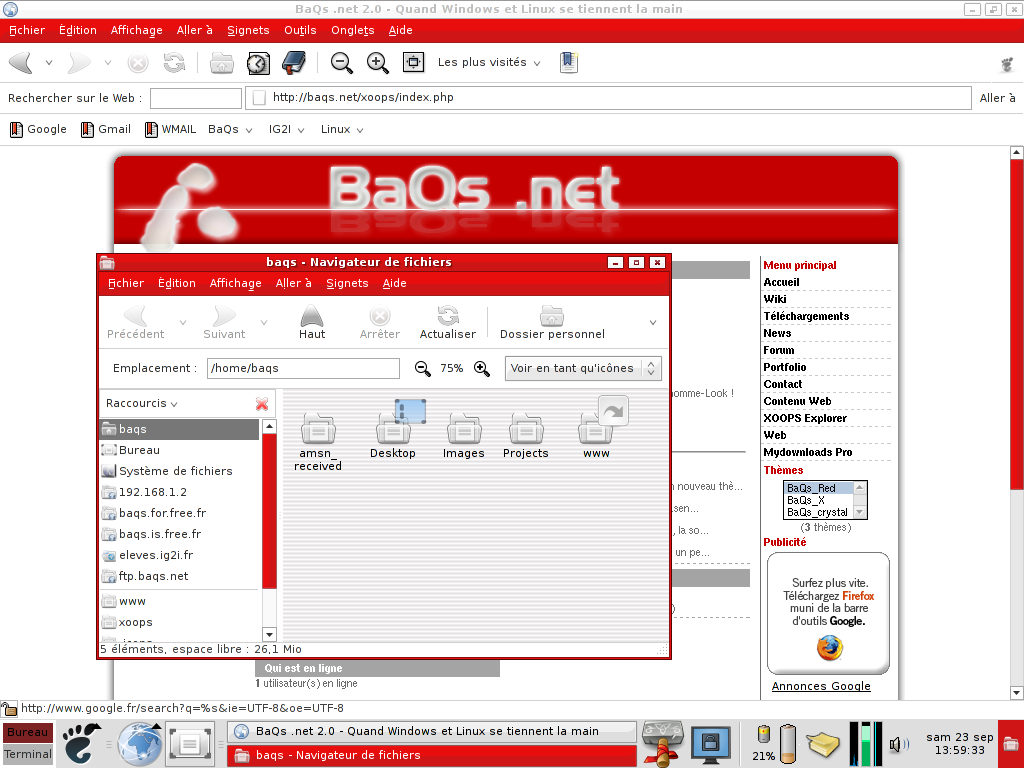Expand the IG2I bookmarks folder
The height and width of the screenshot is (768, 1024).
(x=287, y=129)
